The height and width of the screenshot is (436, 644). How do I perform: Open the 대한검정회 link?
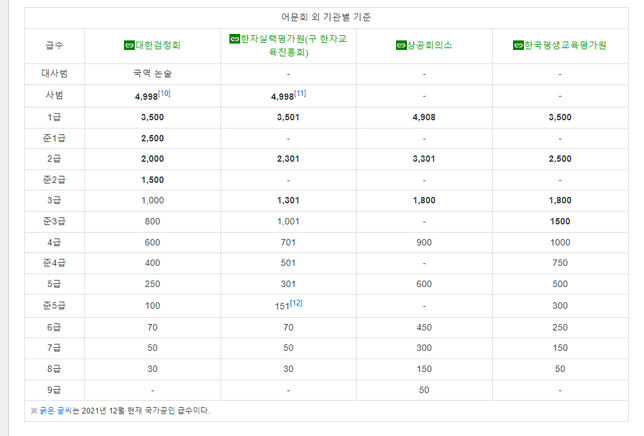pyautogui.click(x=159, y=45)
